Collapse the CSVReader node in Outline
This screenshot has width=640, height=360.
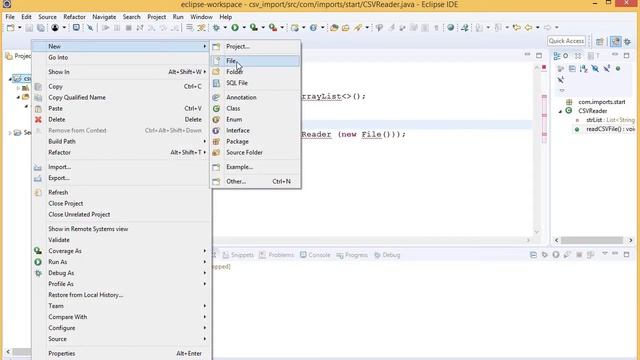click(x=560, y=111)
